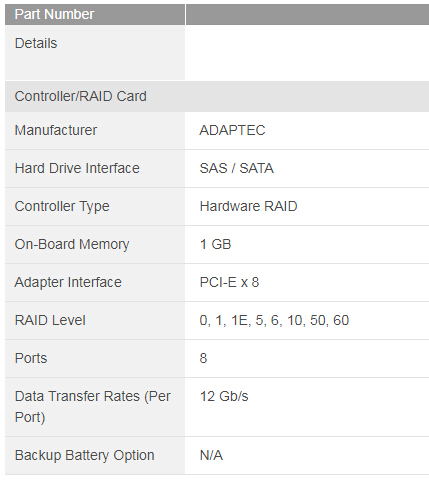The width and height of the screenshot is (429, 483).
Task: Select the N/A battery option value
Action: [x=211, y=455]
